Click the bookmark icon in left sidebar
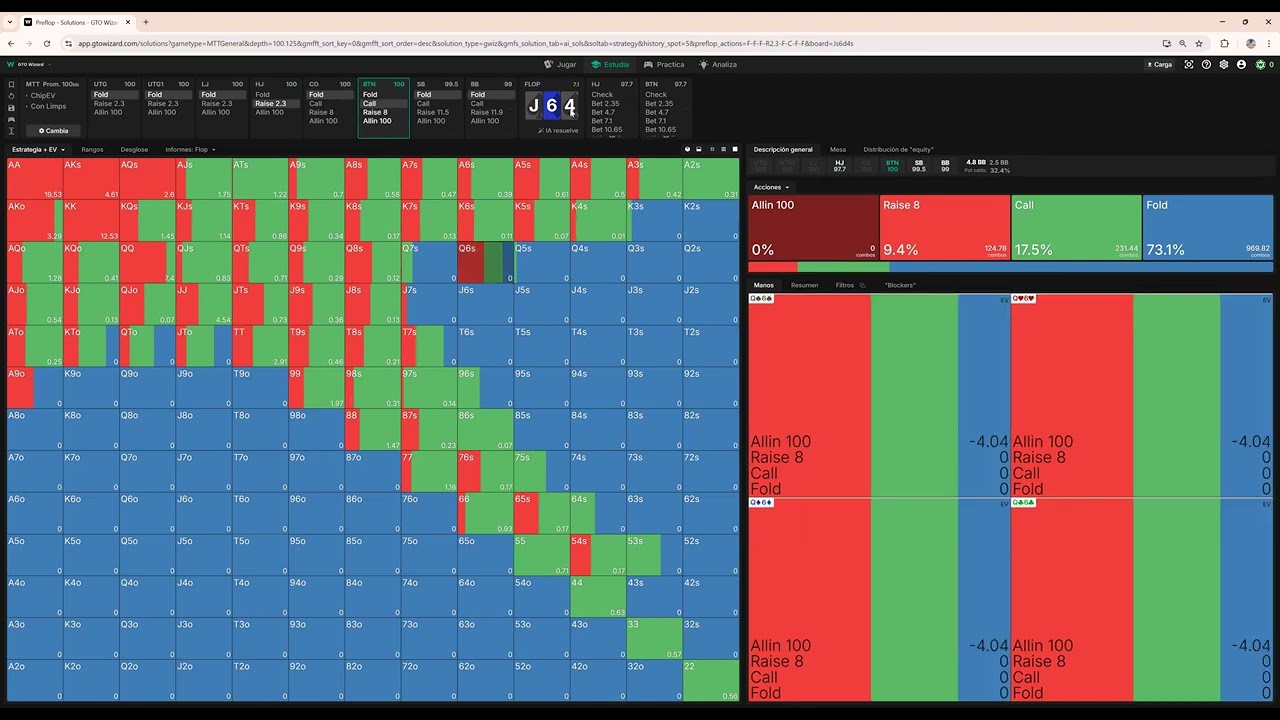The width and height of the screenshot is (1280, 720). 11,85
